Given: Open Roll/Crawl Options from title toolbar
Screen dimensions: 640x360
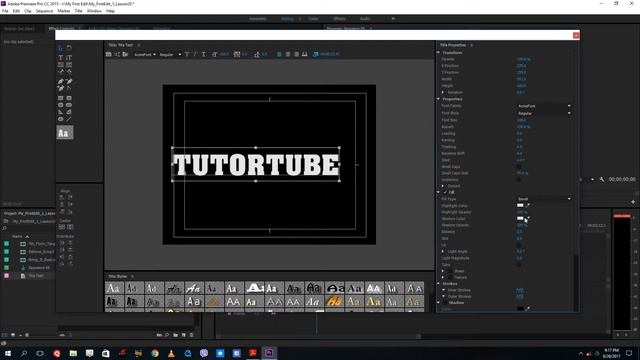Looking at the screenshot, I should 117,54.
